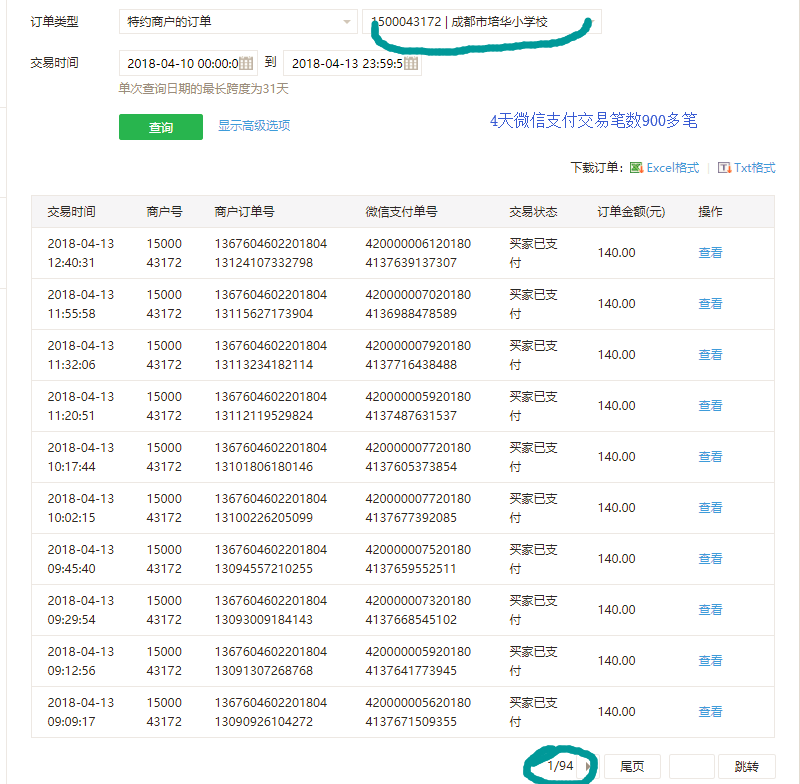
Task: View order paid at 09:12:56
Action: click(710, 661)
